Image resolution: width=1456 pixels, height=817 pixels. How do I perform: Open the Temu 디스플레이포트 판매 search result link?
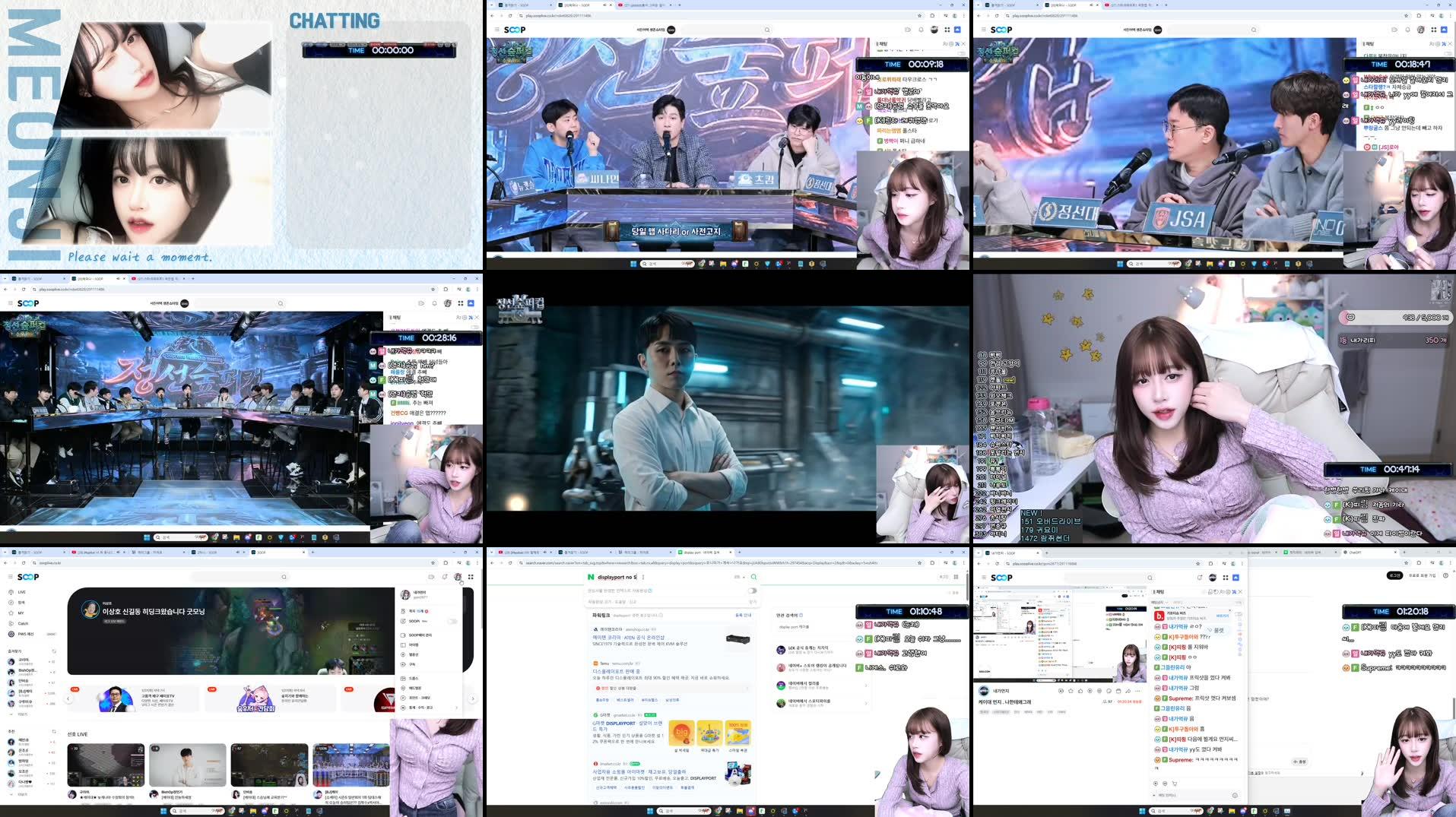pyautogui.click(x=617, y=671)
